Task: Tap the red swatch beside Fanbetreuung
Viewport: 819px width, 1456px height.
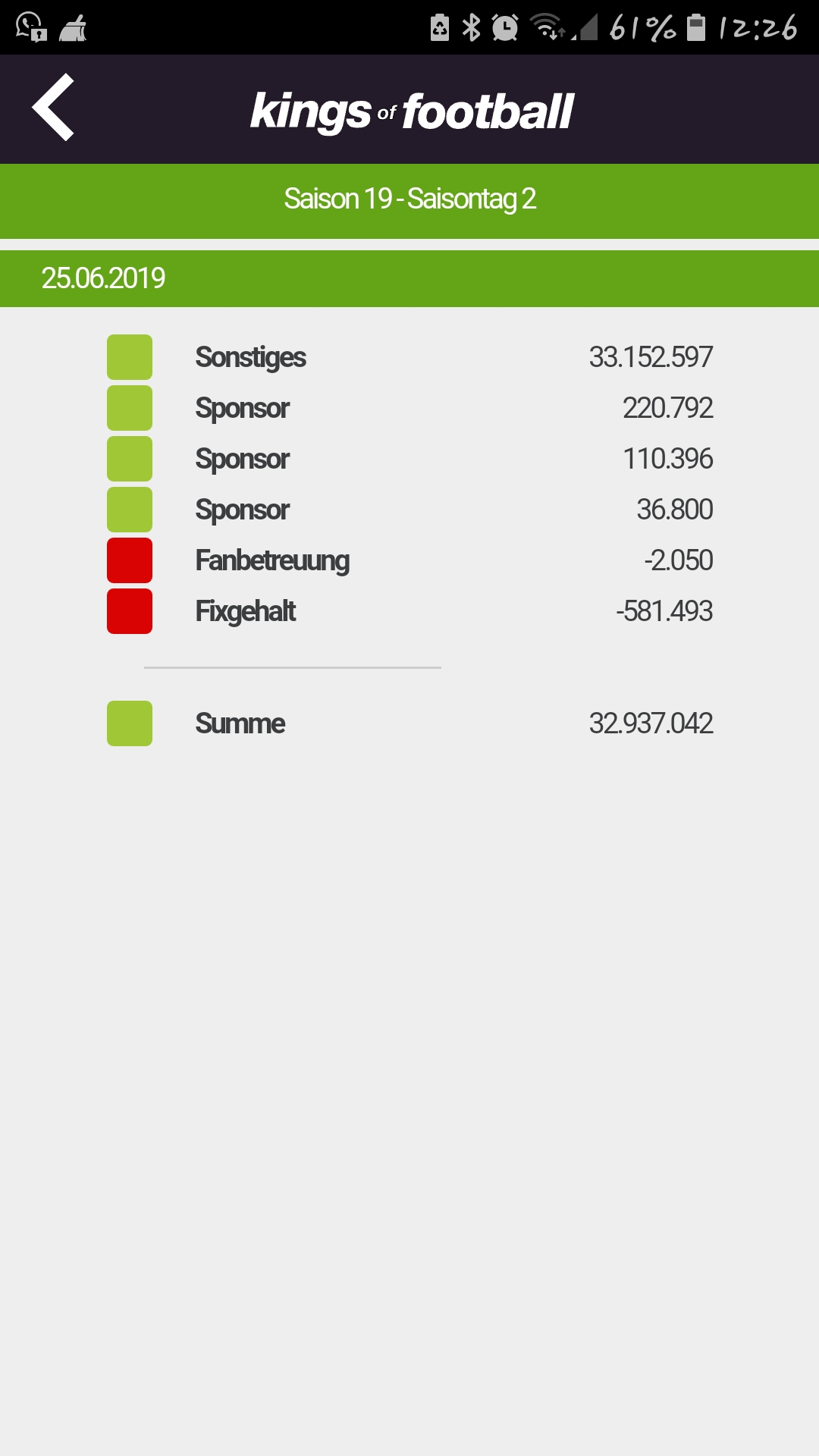Action: coord(130,560)
